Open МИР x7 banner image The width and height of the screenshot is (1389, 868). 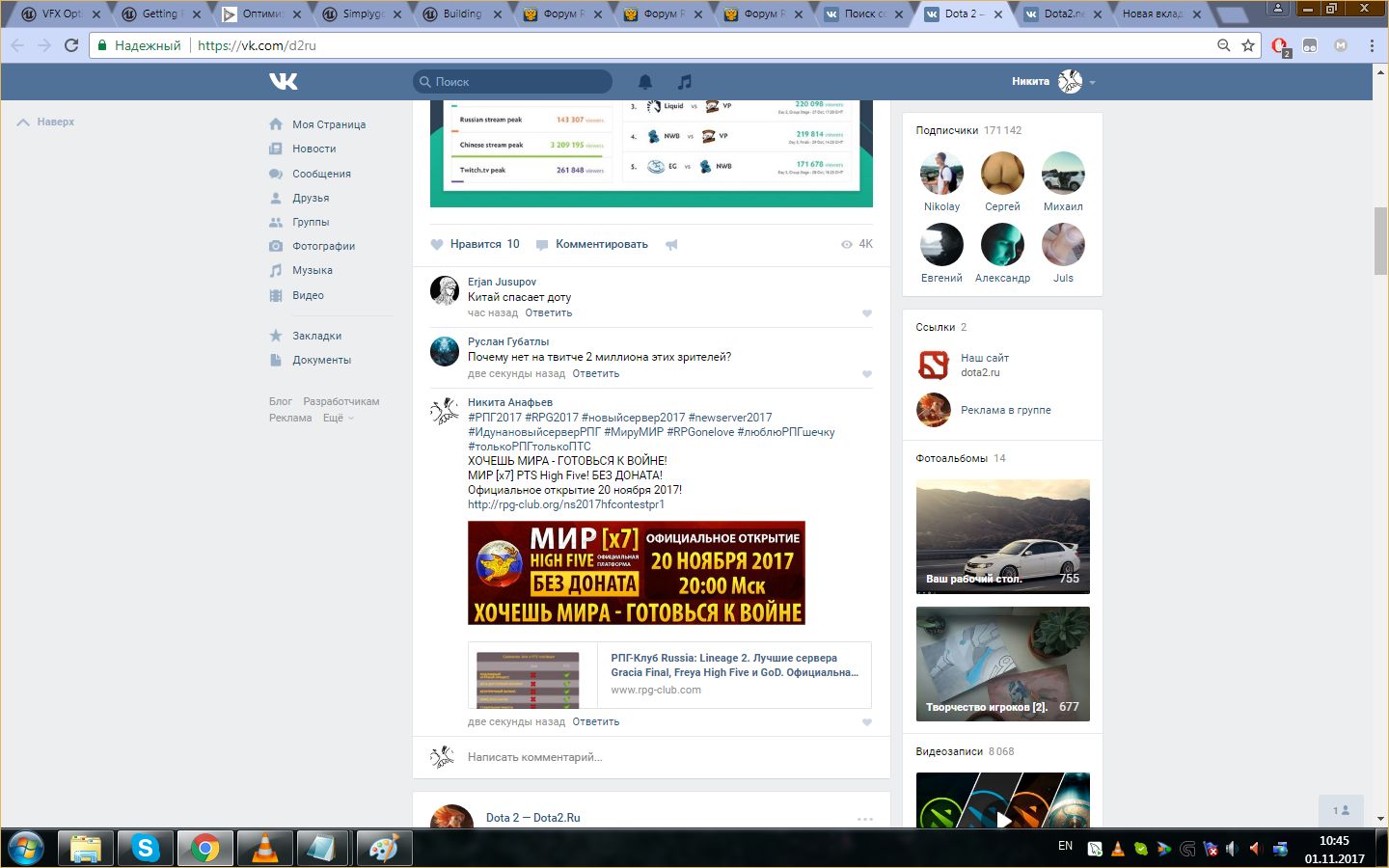pyautogui.click(x=637, y=573)
